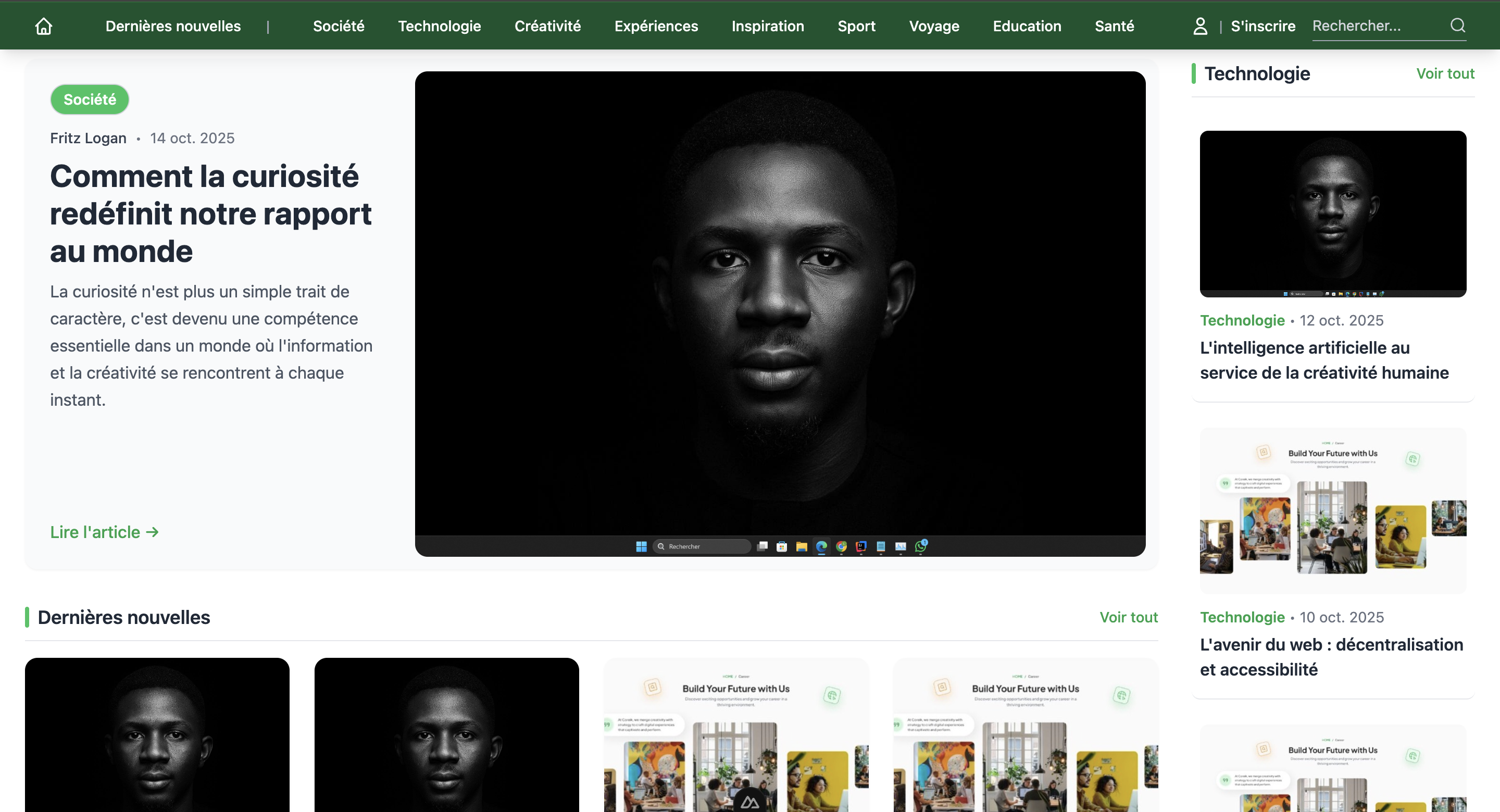Click Voir tout next to Technologie heading

pos(1445,73)
